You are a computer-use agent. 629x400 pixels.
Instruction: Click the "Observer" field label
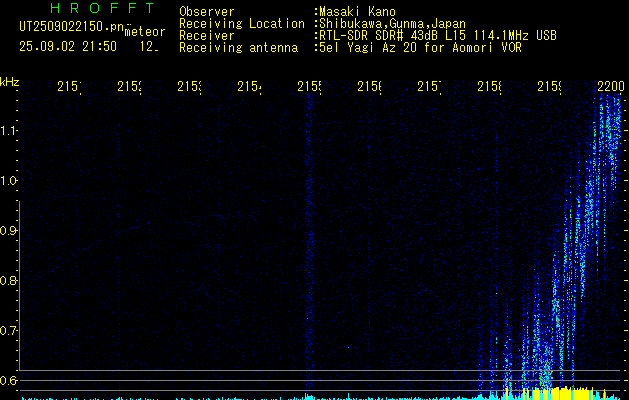coord(207,12)
